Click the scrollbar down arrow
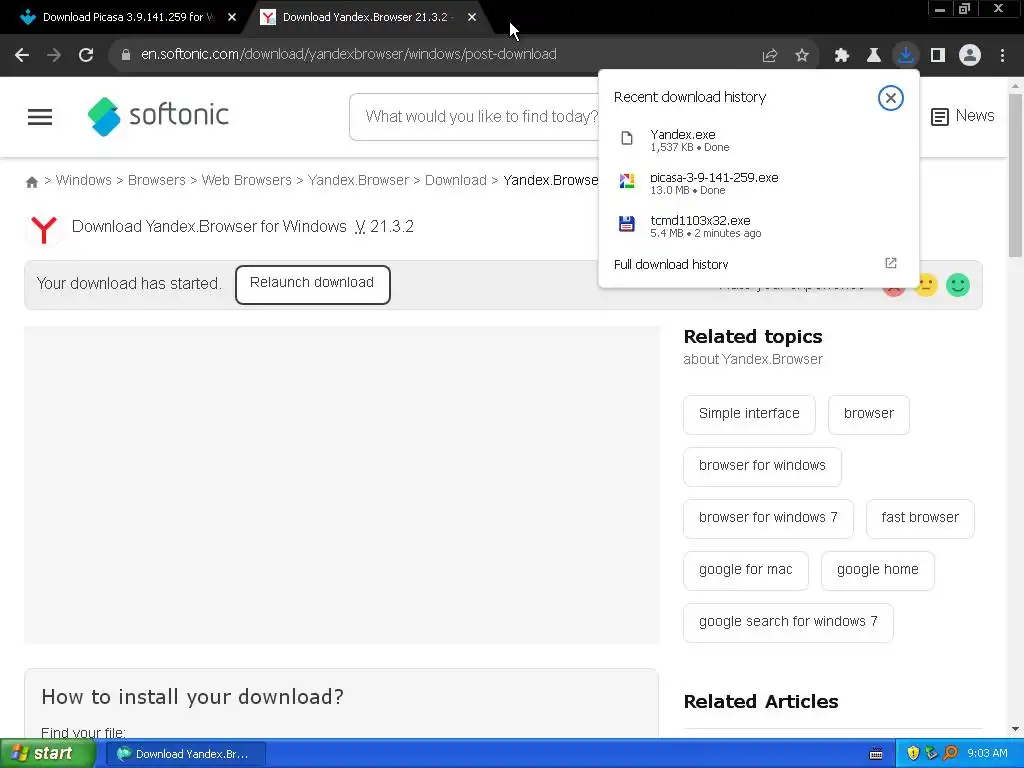1024x768 pixels. pyautogui.click(x=1015, y=729)
